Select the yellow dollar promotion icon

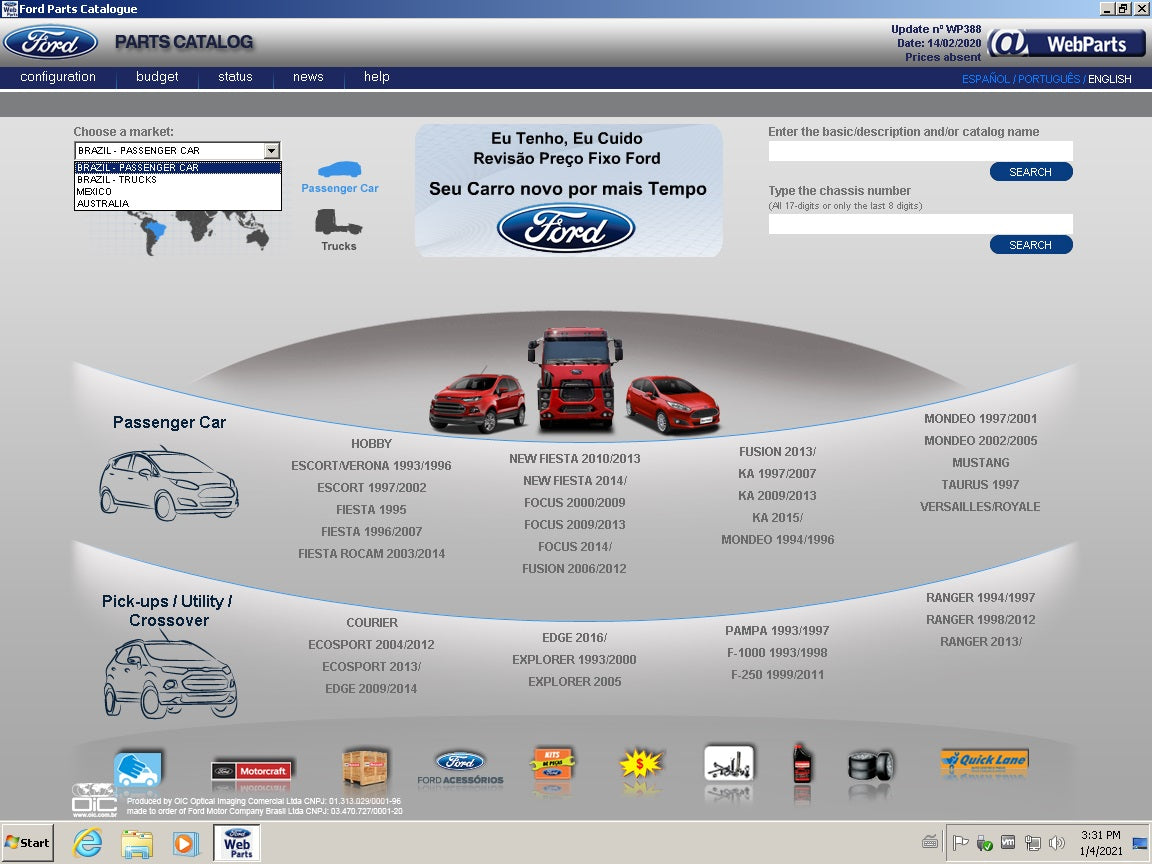point(640,765)
